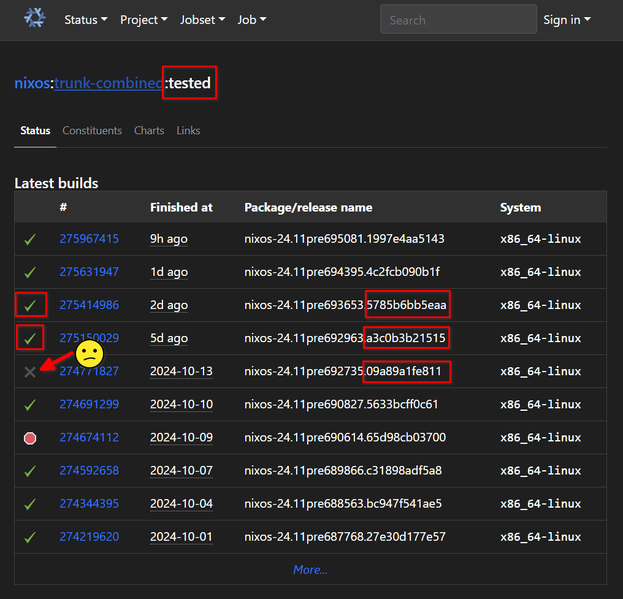Screen dimensions: 623x599
Task: Click green checkmark for build 274219620
Action: point(30,537)
